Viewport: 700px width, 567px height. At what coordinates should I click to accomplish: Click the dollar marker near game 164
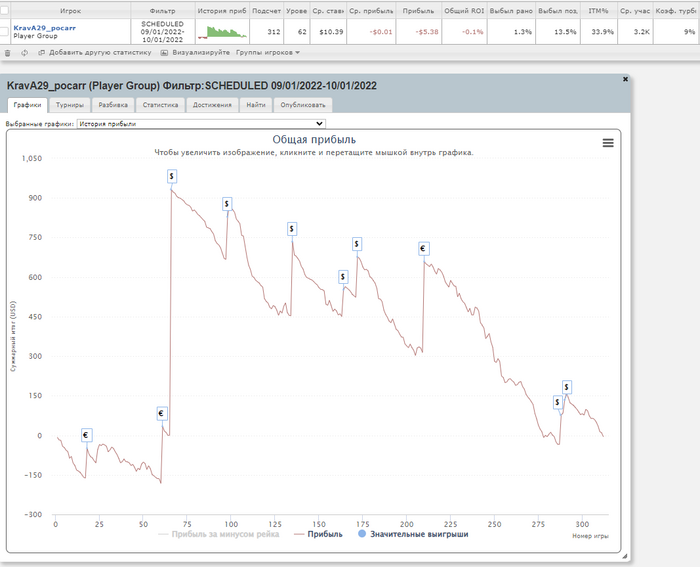(x=343, y=277)
